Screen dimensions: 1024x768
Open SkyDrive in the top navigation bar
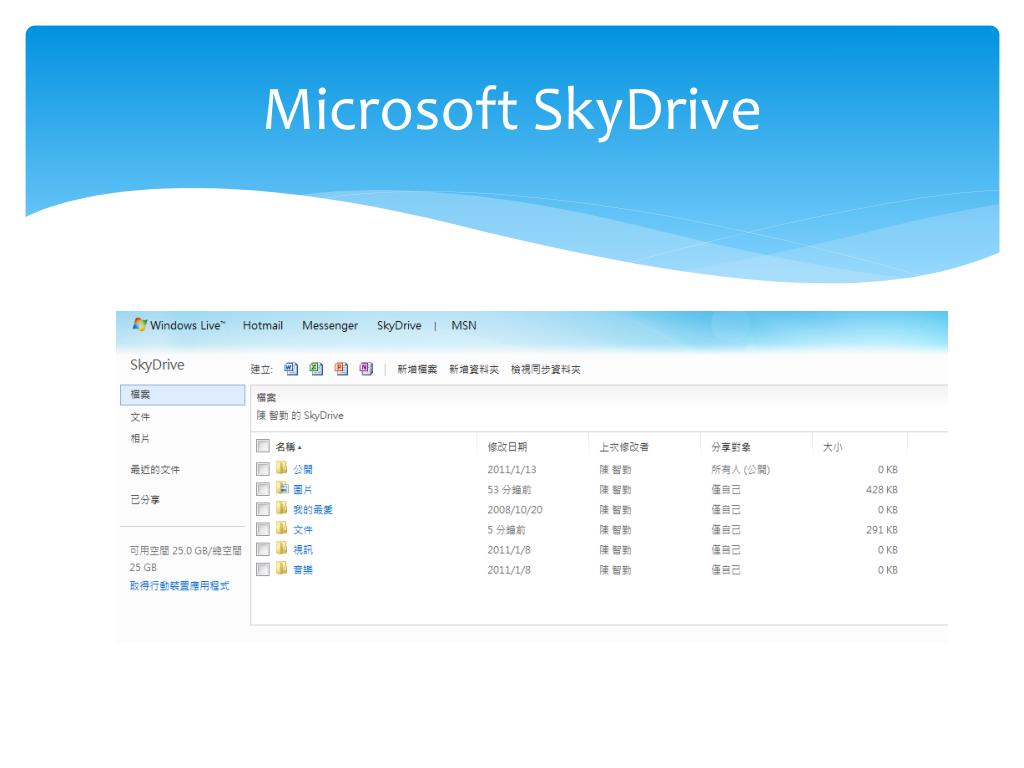399,325
